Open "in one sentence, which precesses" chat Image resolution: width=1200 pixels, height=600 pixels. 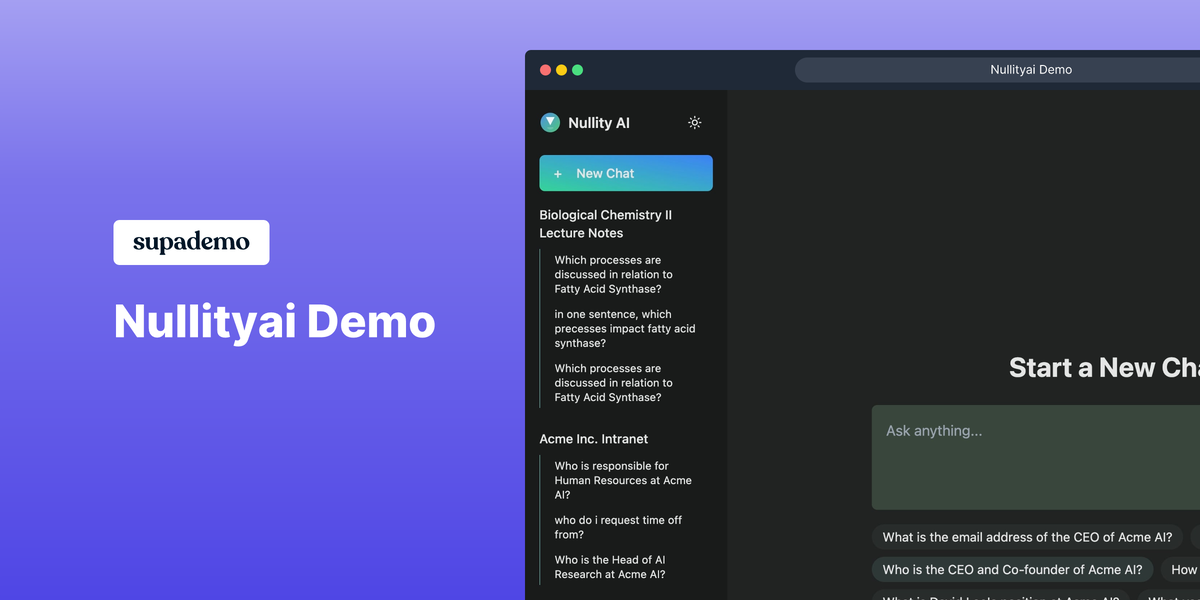click(x=625, y=329)
